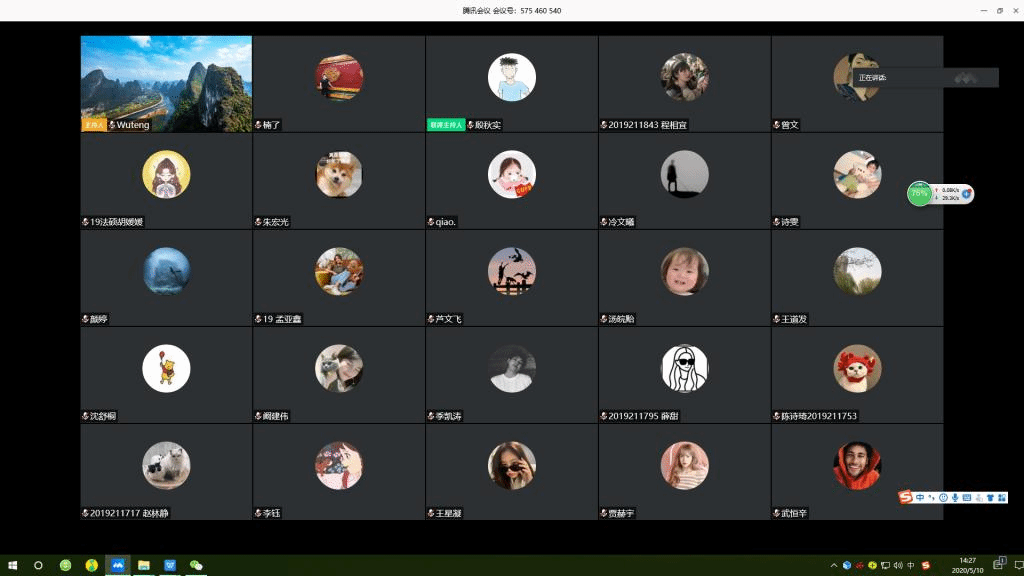This screenshot has height=576, width=1024.
Task: Toggle punctuation mode on Sogou toolbar
Action: 931,497
